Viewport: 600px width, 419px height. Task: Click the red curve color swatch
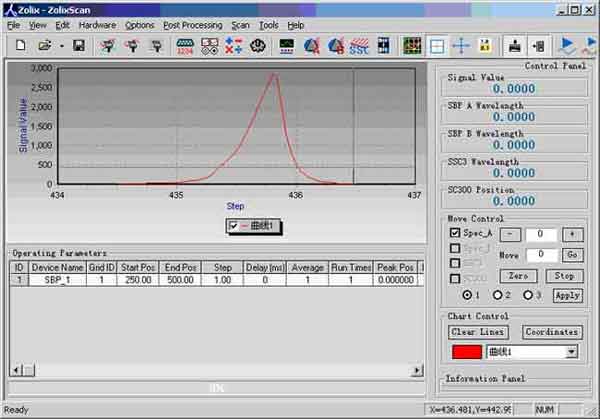465,352
